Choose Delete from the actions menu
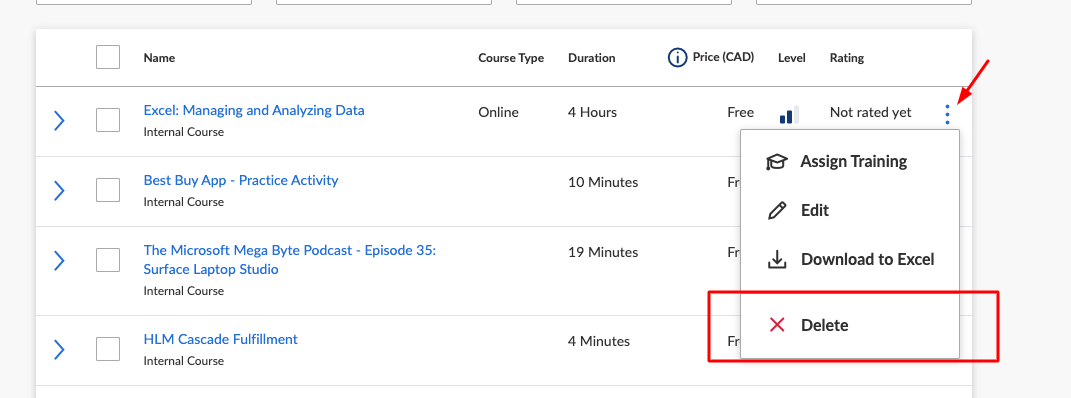Image resolution: width=1071 pixels, height=398 pixels. point(850,325)
